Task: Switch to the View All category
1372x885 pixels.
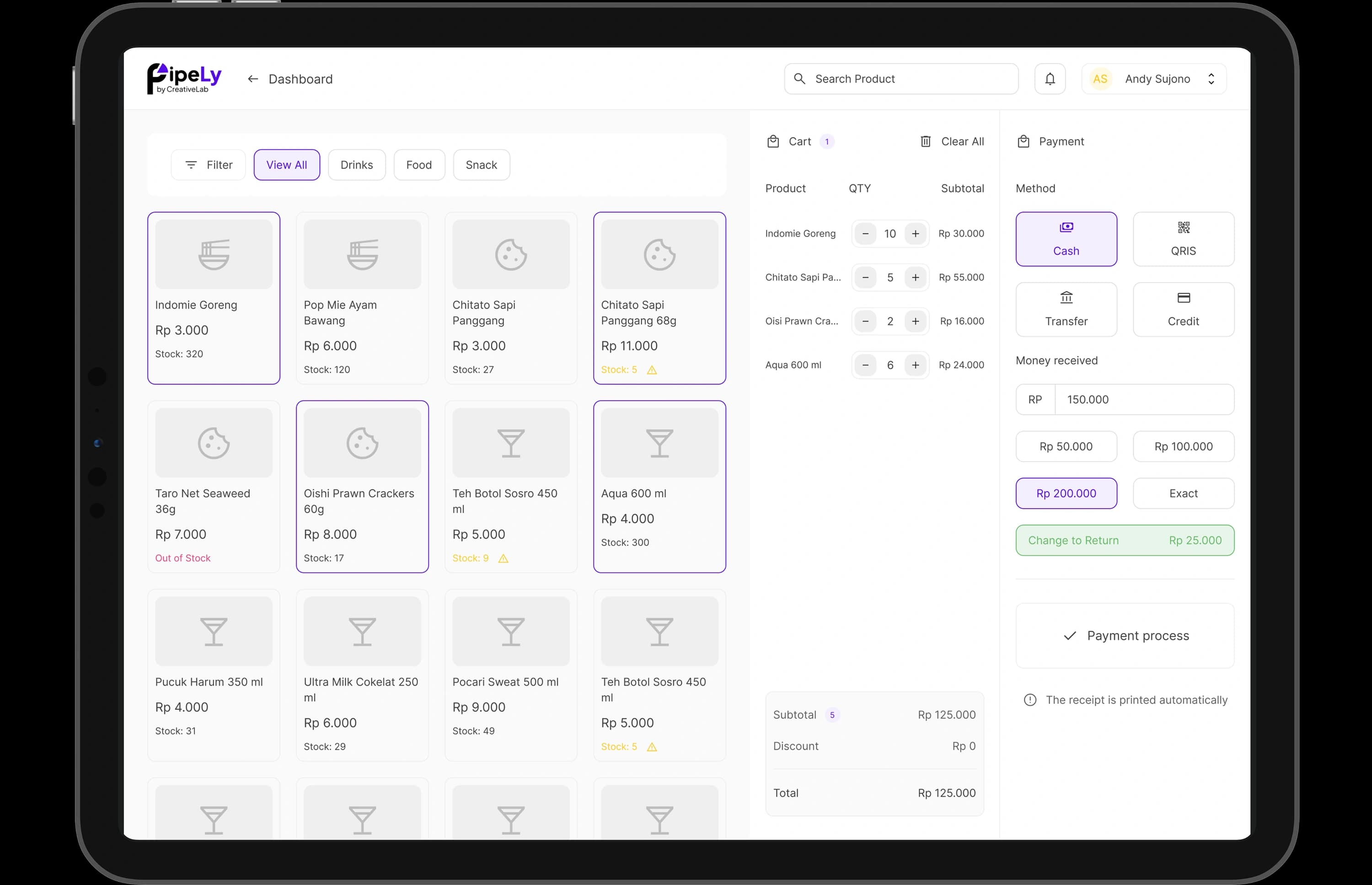Action: [x=287, y=165]
